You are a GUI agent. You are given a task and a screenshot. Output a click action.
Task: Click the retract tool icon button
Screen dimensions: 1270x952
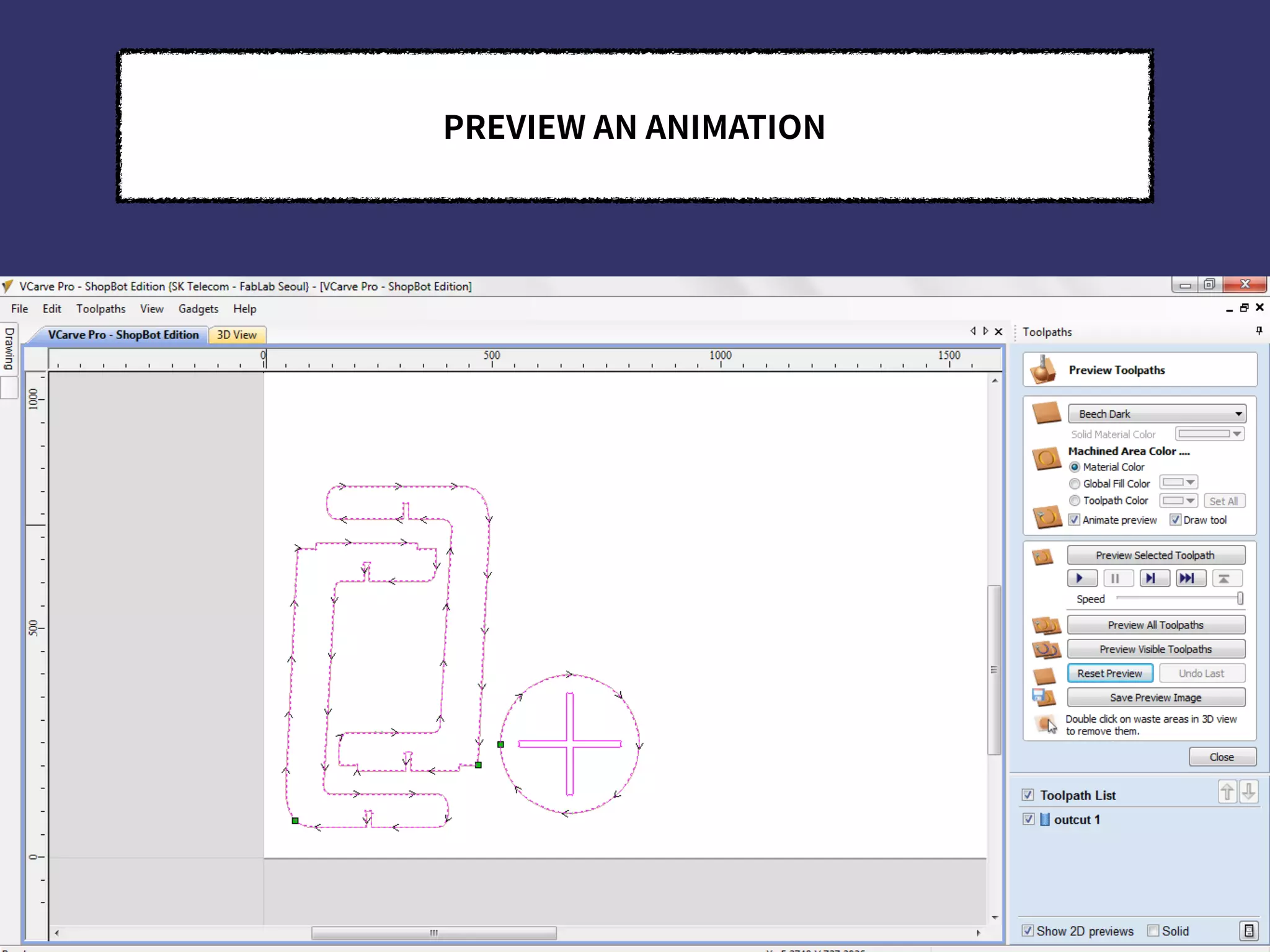pos(1226,578)
